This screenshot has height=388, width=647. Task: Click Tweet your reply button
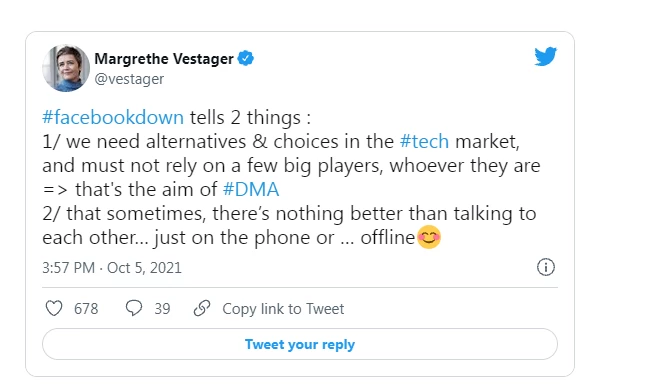tap(300, 344)
